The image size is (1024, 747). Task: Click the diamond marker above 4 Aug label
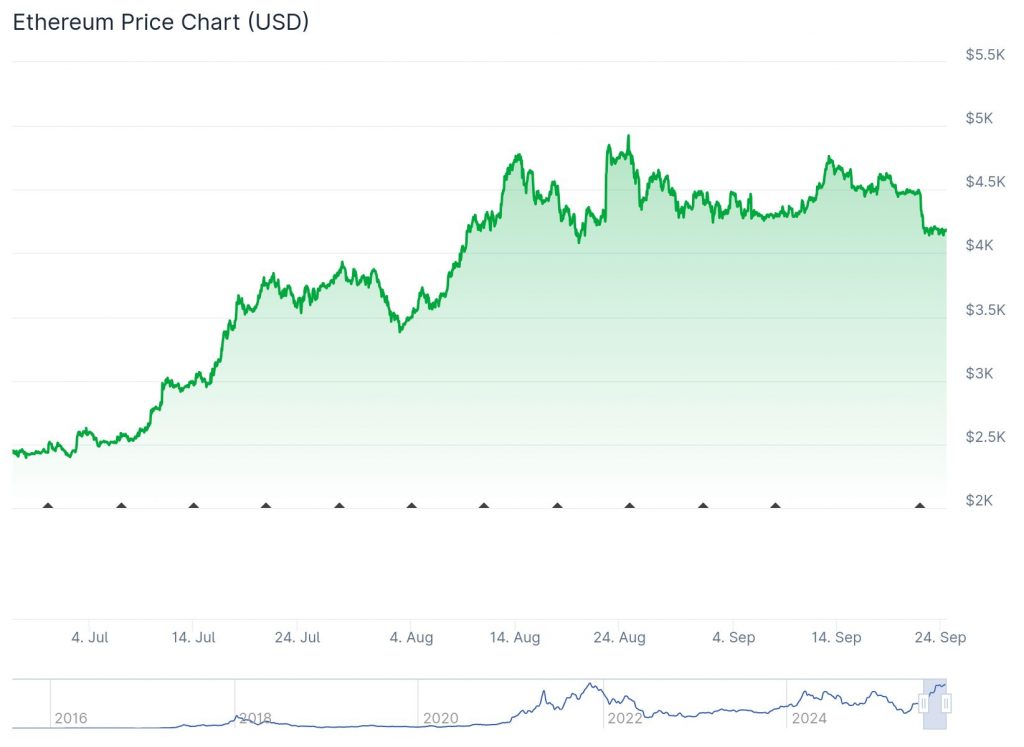tap(412, 506)
